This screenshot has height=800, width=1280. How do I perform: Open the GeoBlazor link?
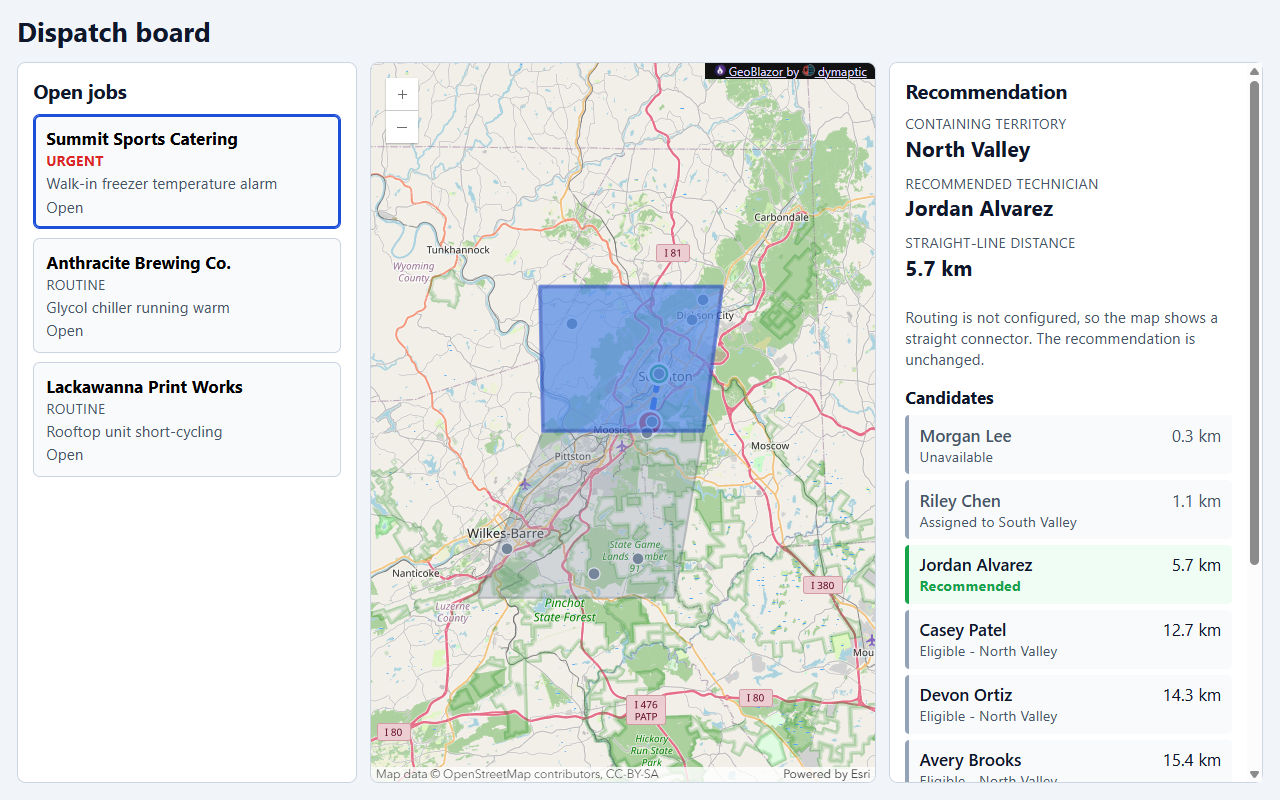(x=755, y=72)
